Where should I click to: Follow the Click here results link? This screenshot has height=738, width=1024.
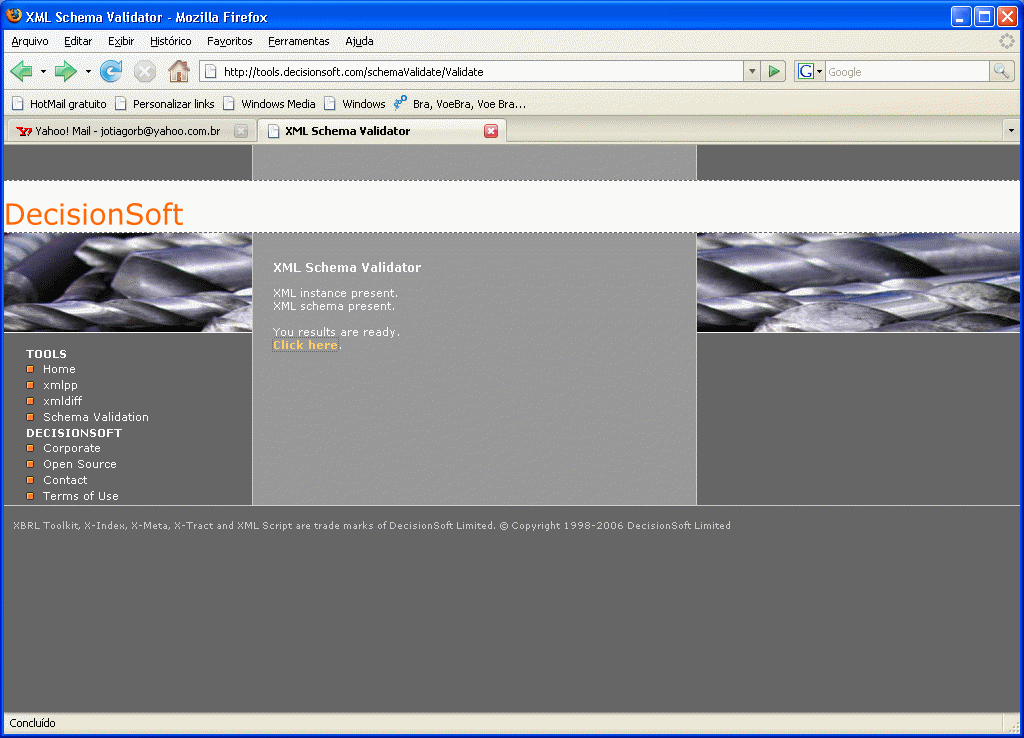point(305,345)
